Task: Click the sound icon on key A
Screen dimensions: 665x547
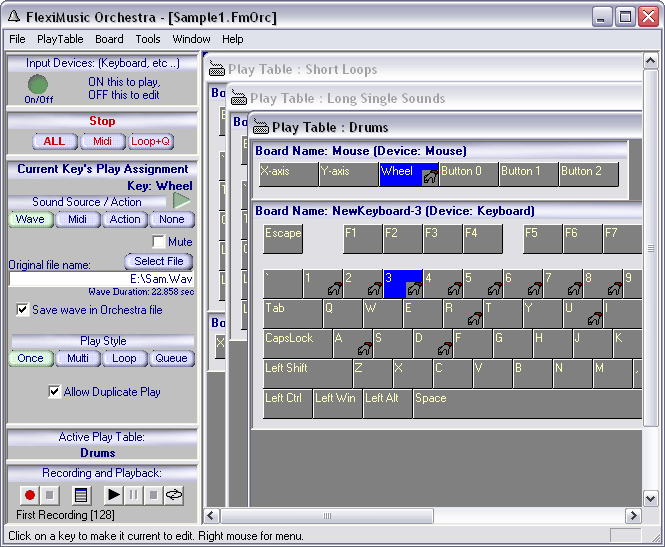Action: [365, 349]
